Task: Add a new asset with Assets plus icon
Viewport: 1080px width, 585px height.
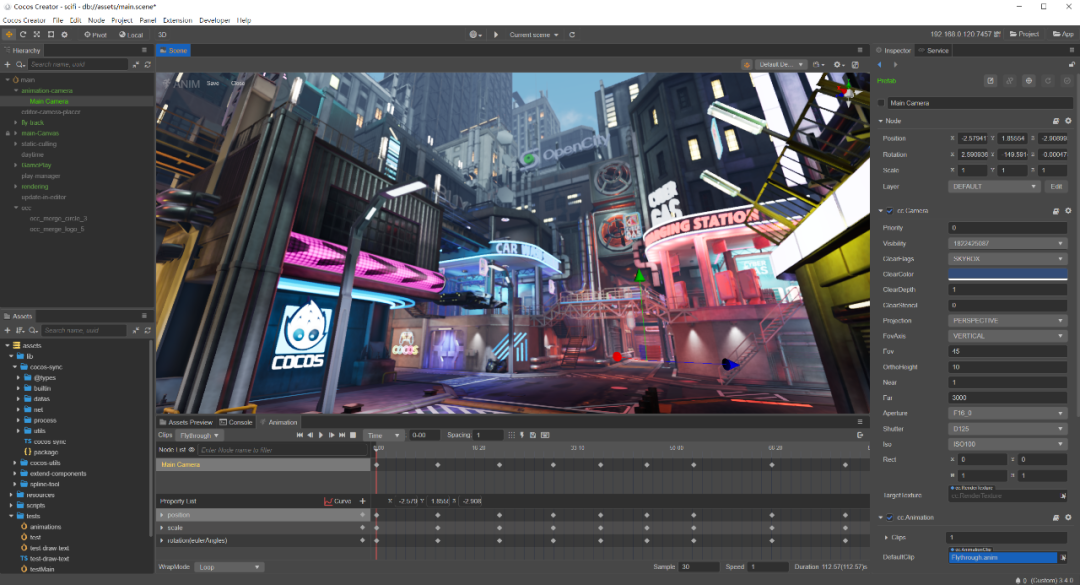Action: point(8,330)
